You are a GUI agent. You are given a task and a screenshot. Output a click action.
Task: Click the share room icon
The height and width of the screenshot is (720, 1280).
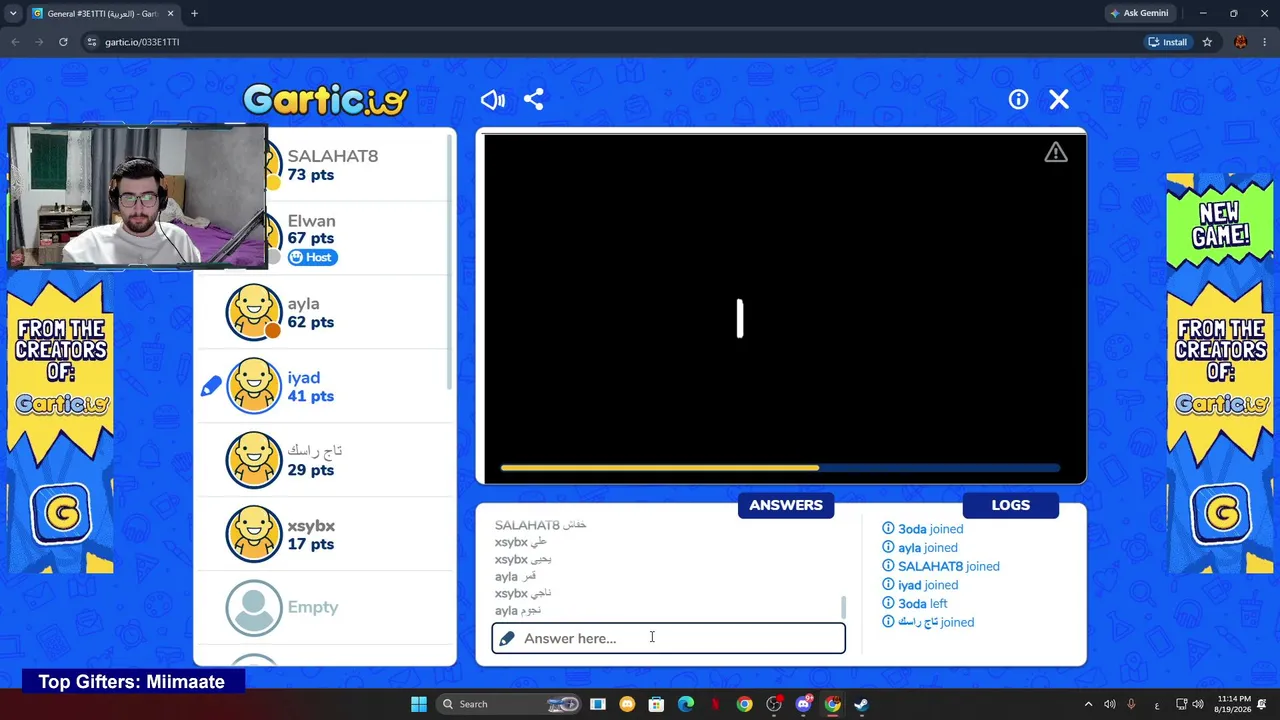[x=534, y=100]
